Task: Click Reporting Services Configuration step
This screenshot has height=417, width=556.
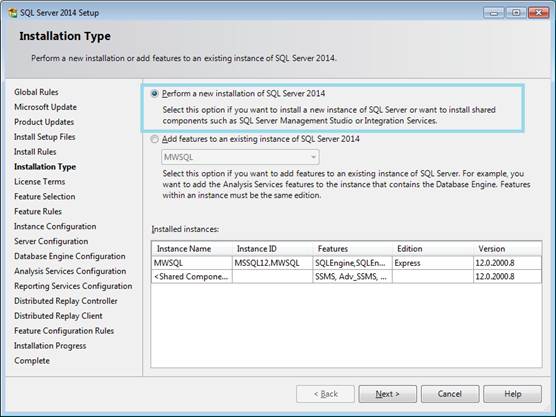Action: tap(73, 286)
